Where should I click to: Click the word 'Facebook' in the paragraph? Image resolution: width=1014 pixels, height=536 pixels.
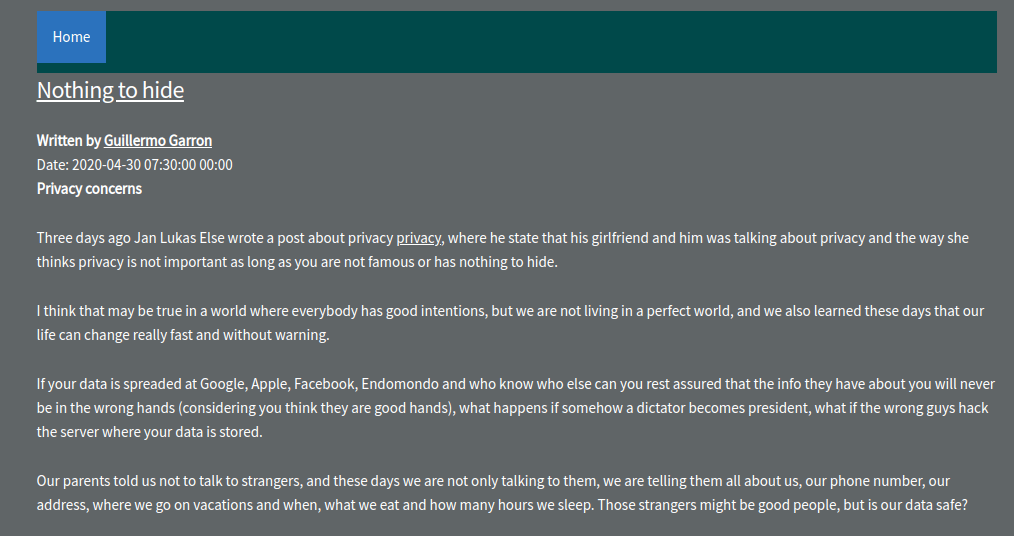(325, 384)
